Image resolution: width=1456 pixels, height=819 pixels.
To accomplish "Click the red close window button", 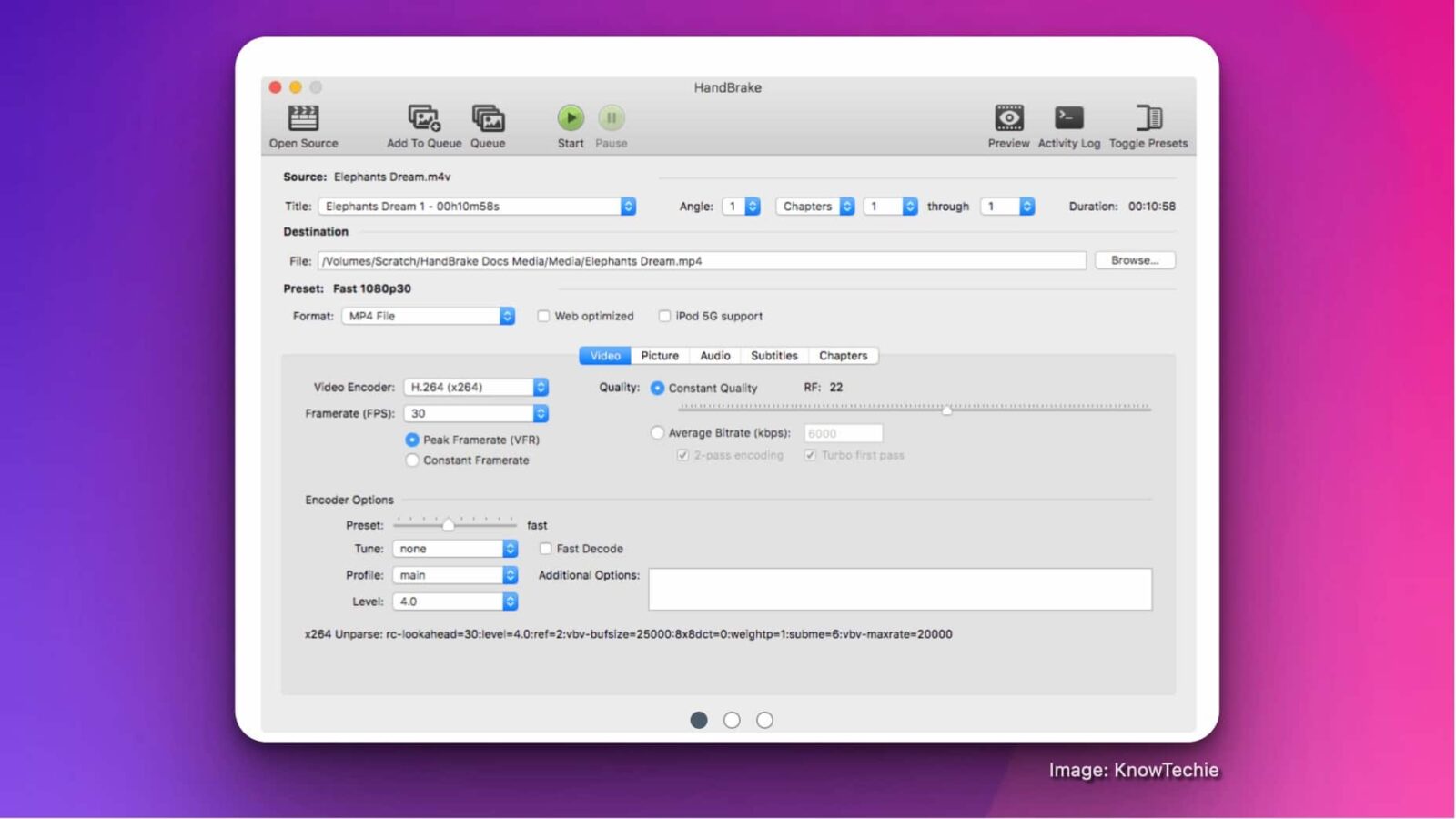I will (x=275, y=87).
